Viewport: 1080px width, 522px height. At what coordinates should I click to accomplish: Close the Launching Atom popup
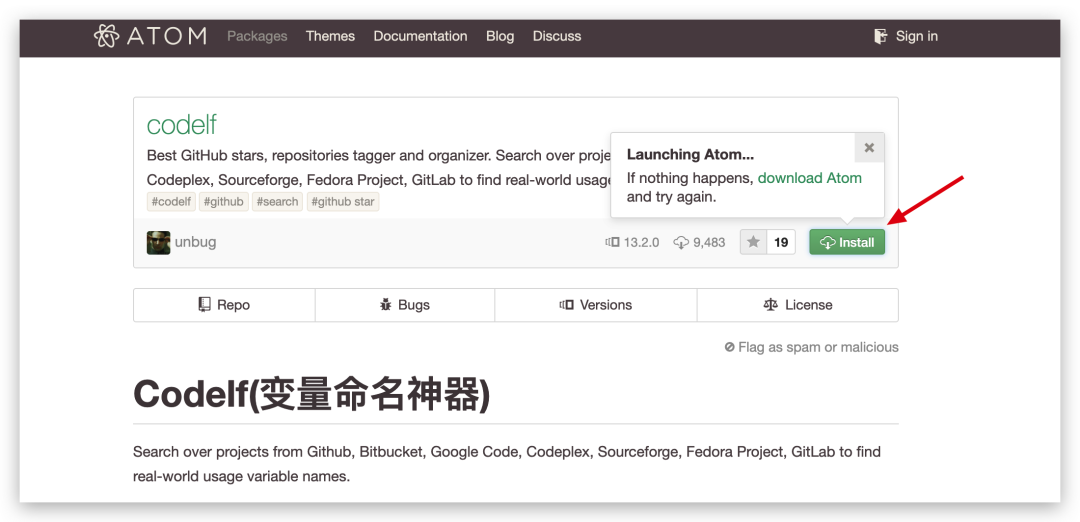(869, 147)
